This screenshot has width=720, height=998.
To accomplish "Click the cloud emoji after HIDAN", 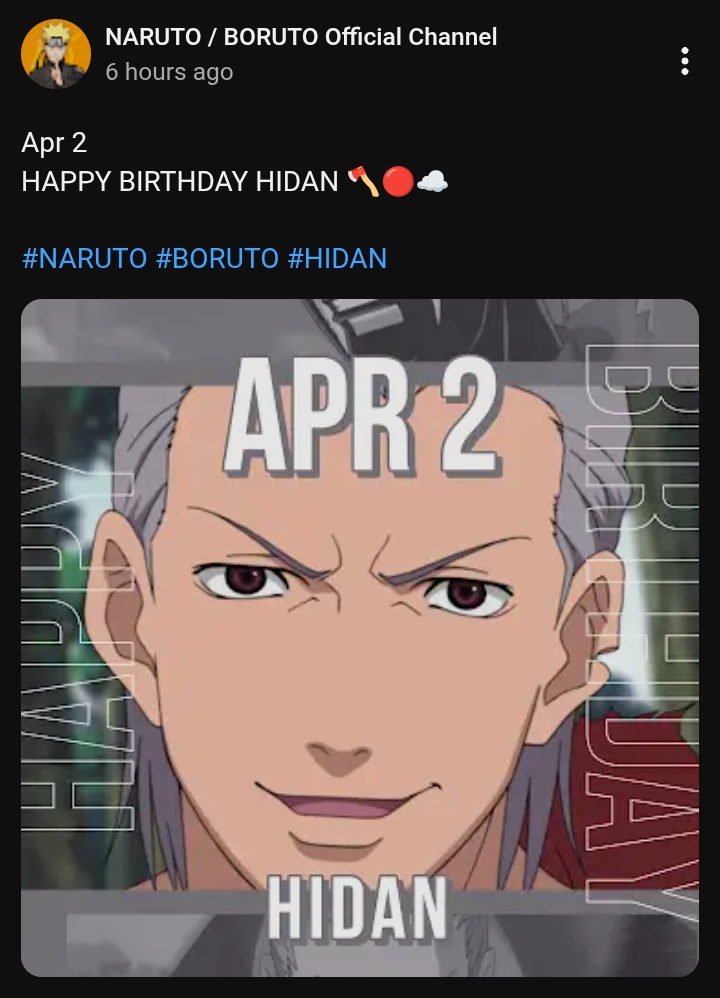I will 432,182.
